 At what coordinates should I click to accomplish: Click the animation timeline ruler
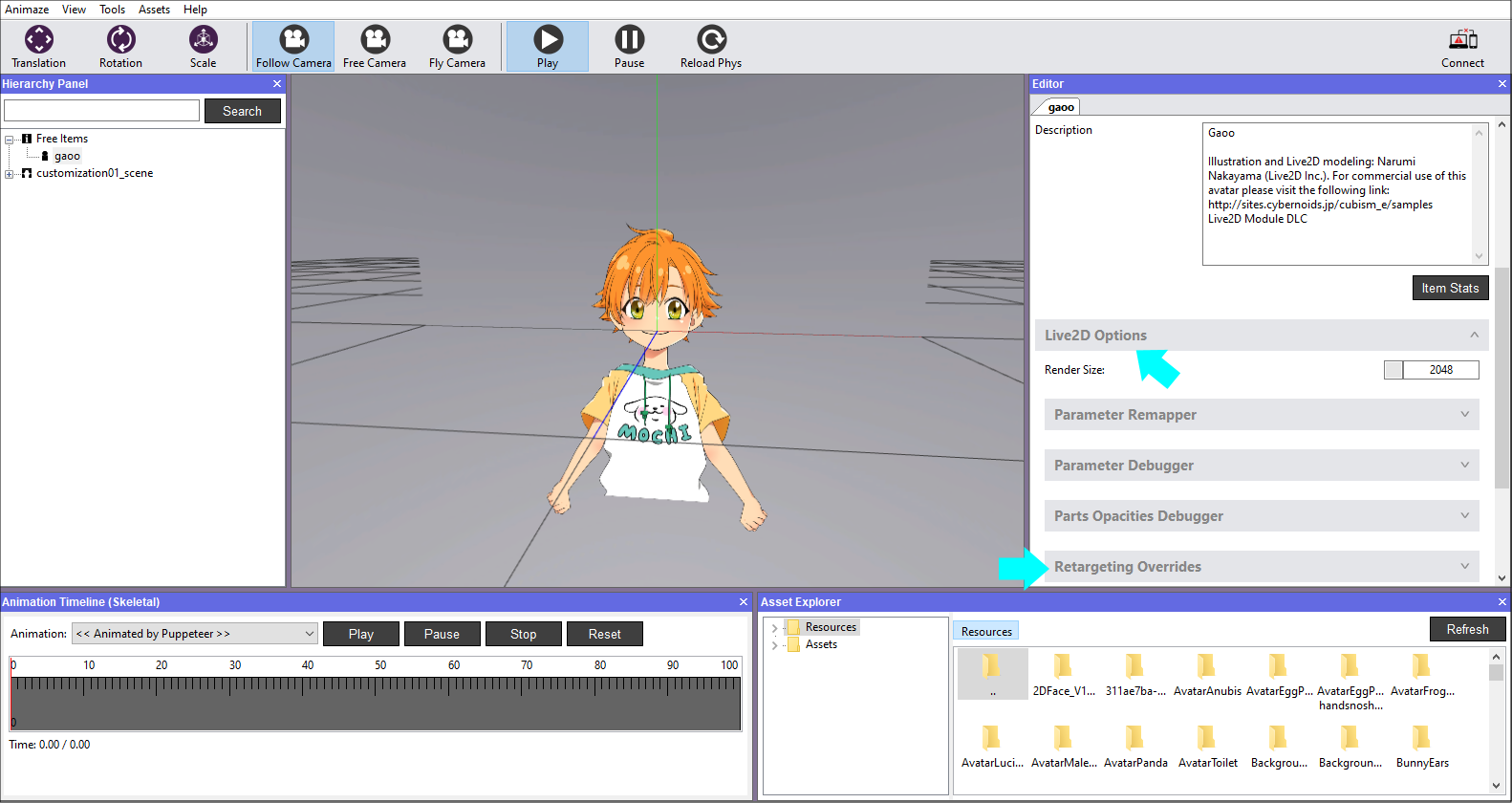pyautogui.click(x=376, y=693)
